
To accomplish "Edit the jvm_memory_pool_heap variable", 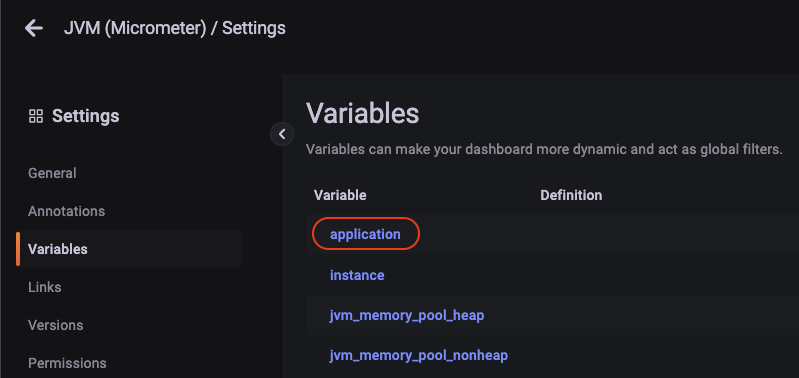I will (x=407, y=315).
